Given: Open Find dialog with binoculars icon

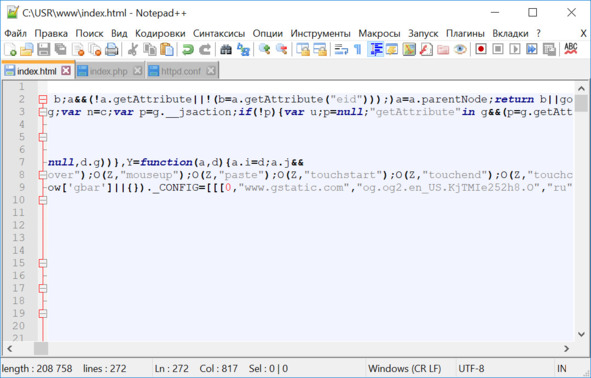Looking at the screenshot, I should pos(226,49).
